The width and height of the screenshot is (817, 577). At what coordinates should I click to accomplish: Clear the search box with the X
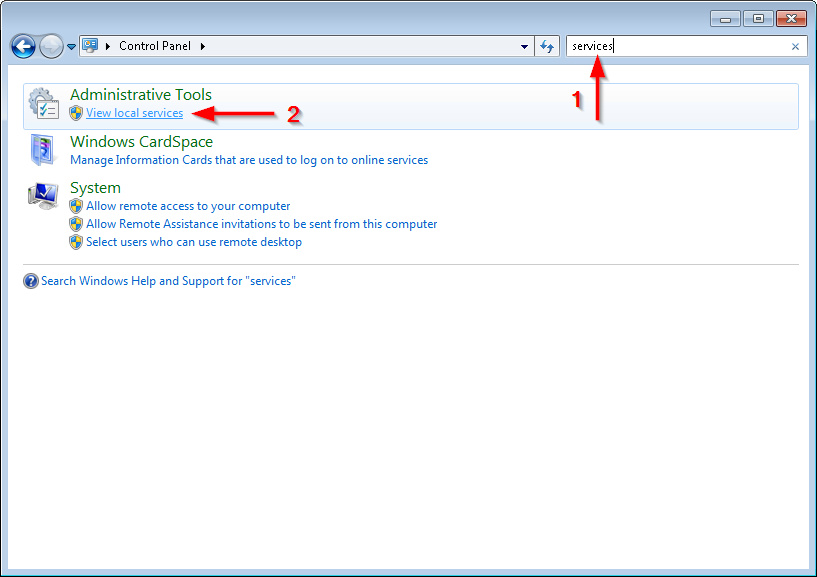(796, 46)
